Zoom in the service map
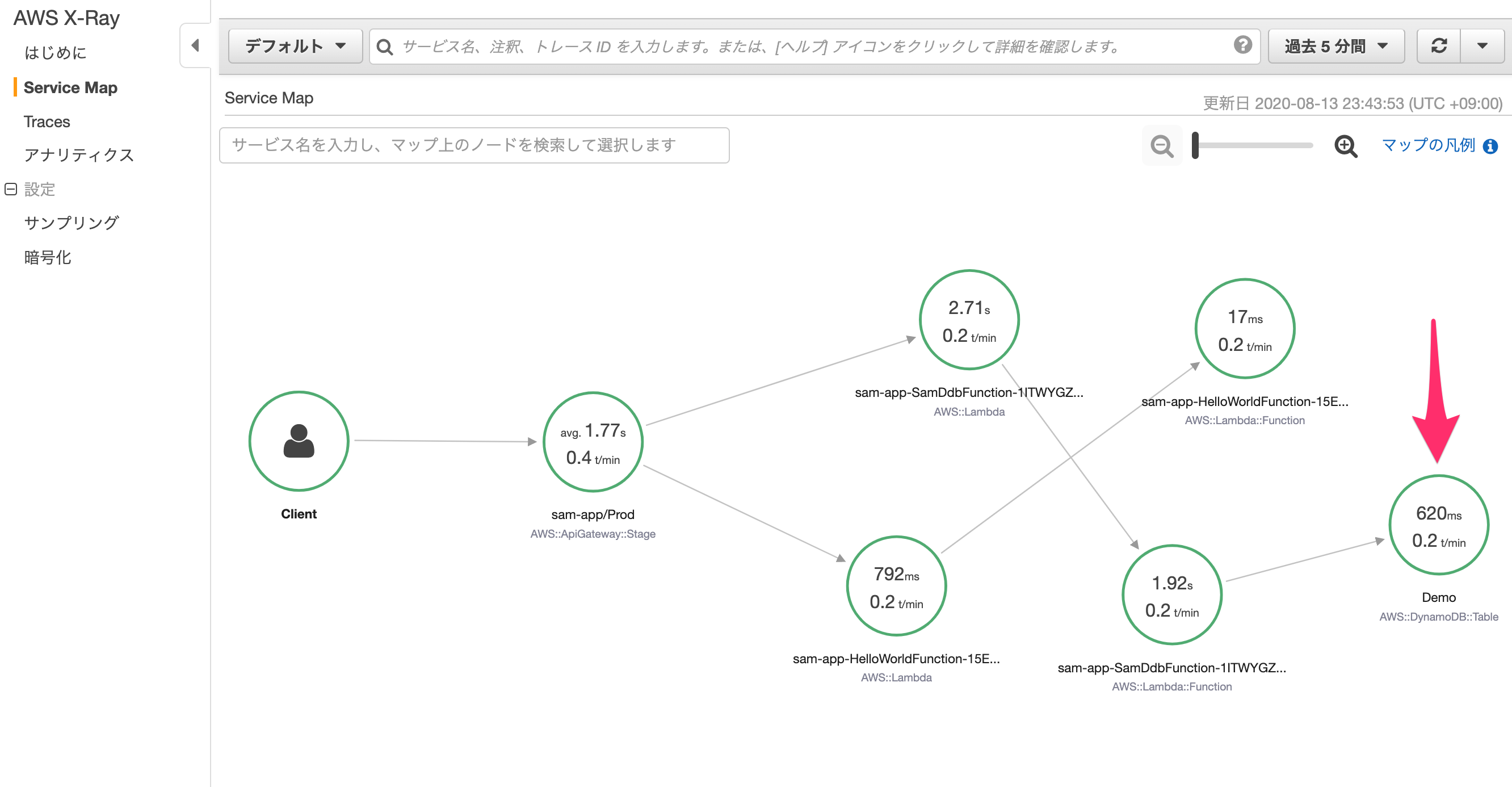1512x787 pixels. click(x=1345, y=146)
